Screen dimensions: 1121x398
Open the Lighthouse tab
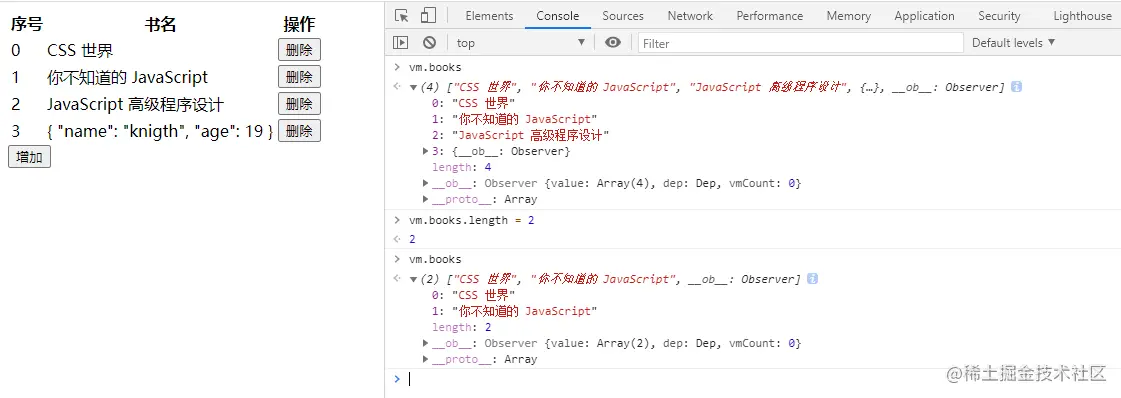tap(1082, 16)
